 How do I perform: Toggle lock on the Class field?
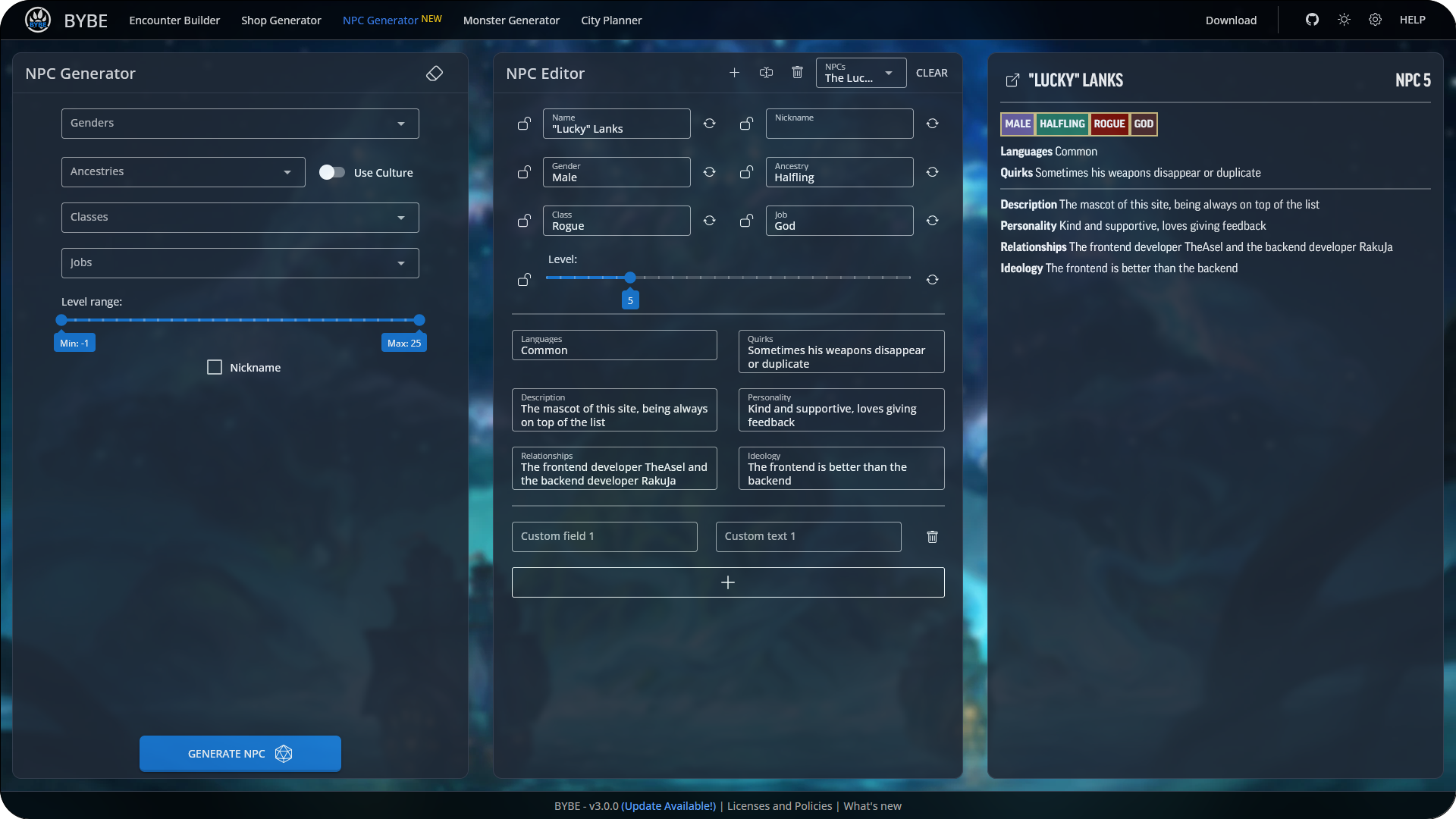[524, 221]
